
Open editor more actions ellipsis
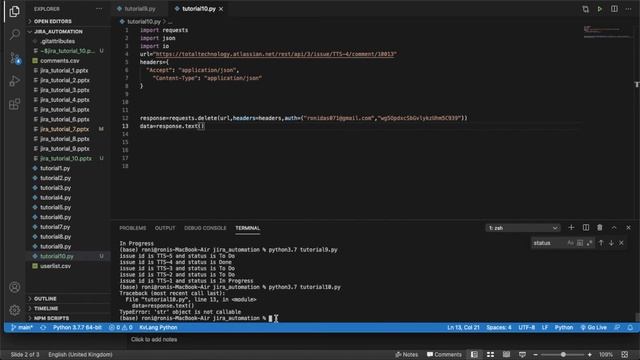click(x=628, y=9)
